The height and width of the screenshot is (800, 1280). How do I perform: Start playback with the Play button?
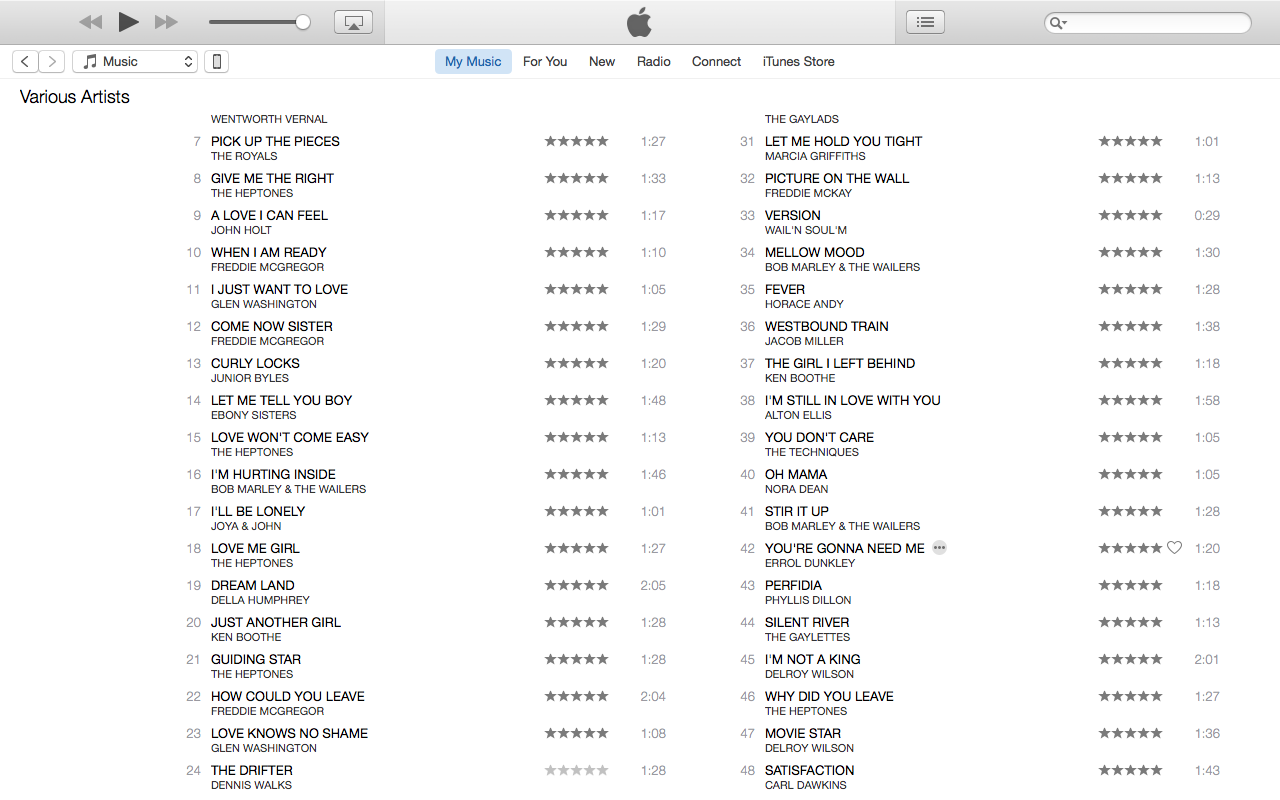pos(128,21)
